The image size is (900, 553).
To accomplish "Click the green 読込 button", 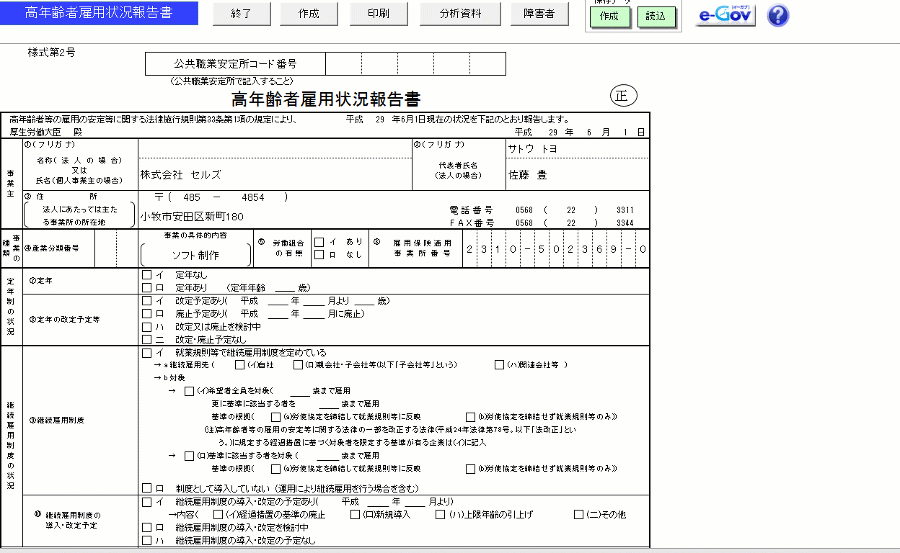I will pos(655,17).
